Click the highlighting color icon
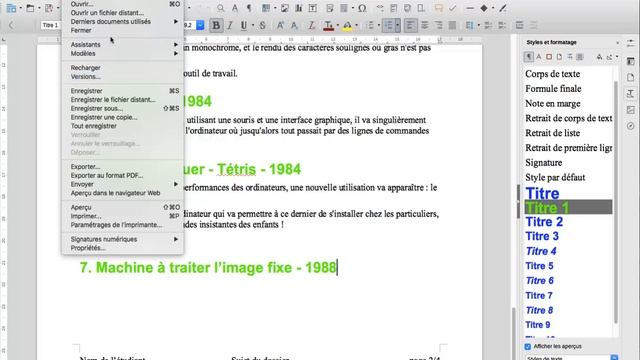The image size is (640, 360). 347,25
